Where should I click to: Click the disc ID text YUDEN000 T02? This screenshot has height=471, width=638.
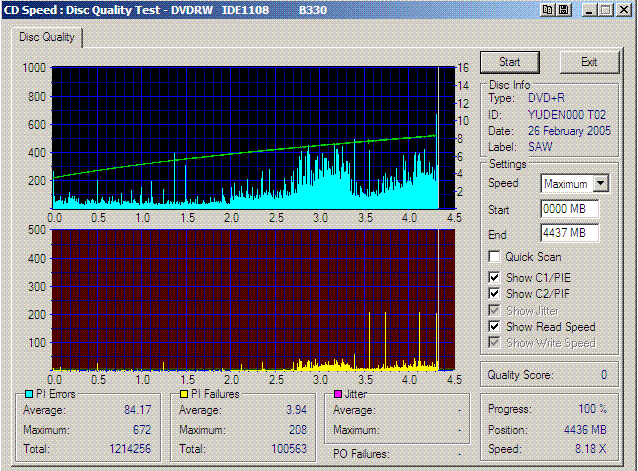[x=567, y=115]
